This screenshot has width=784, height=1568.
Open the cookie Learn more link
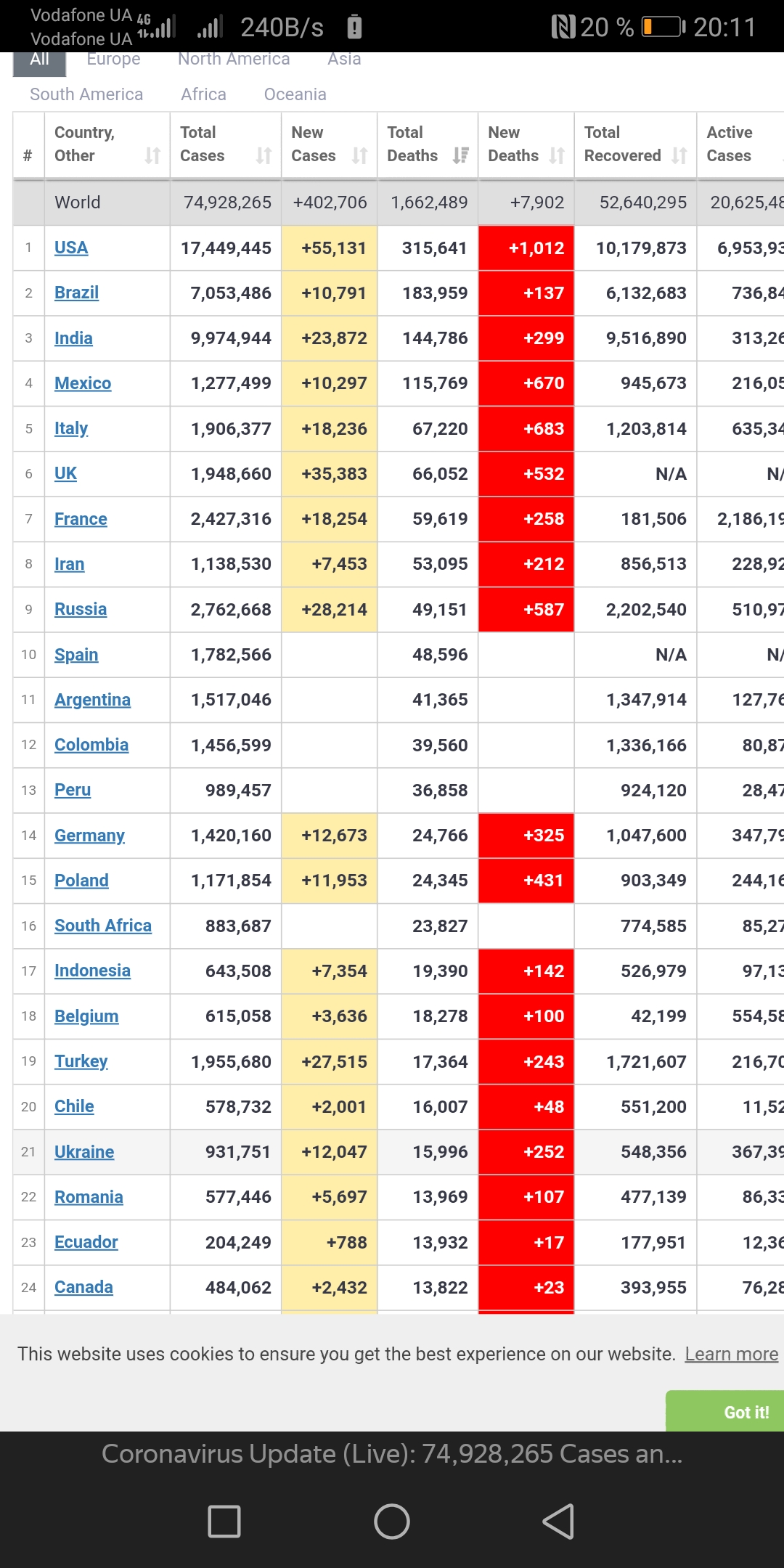pyautogui.click(x=731, y=1354)
